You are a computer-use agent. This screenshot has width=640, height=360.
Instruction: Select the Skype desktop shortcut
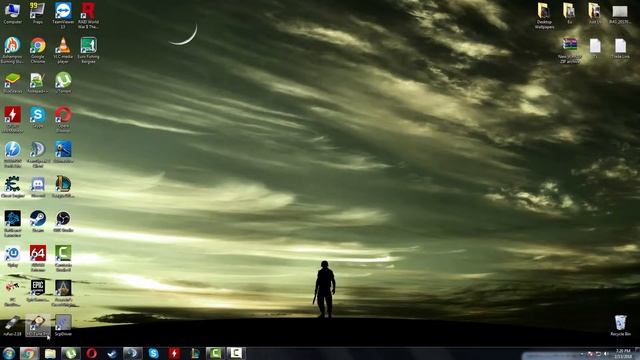(38, 117)
